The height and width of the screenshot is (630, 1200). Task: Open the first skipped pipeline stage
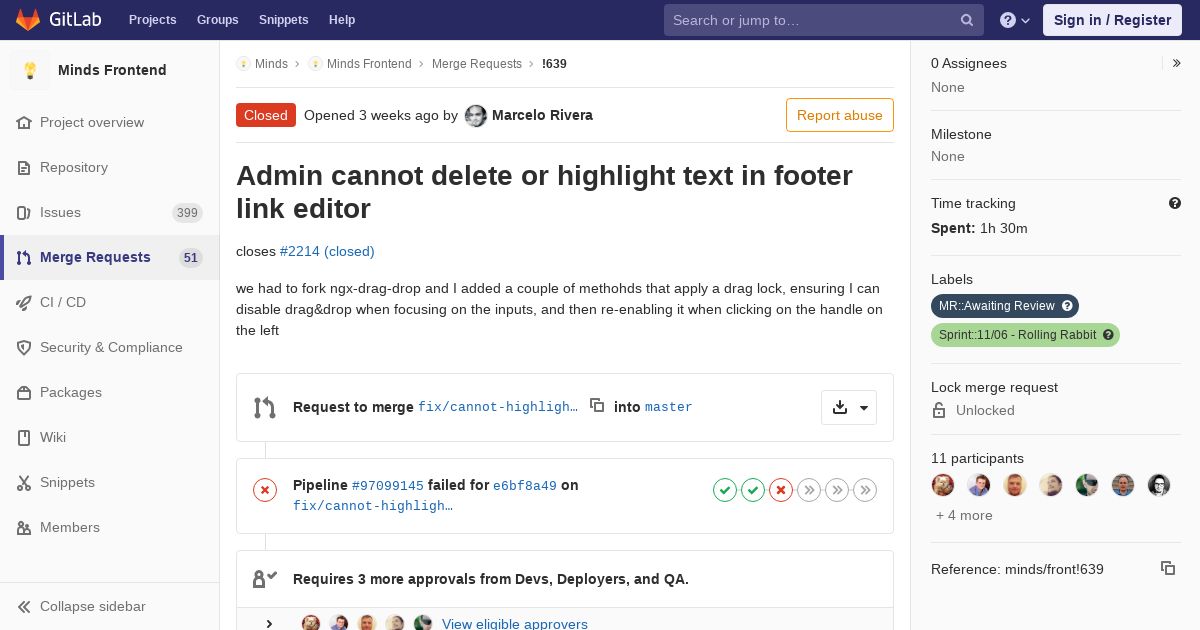[x=809, y=490]
